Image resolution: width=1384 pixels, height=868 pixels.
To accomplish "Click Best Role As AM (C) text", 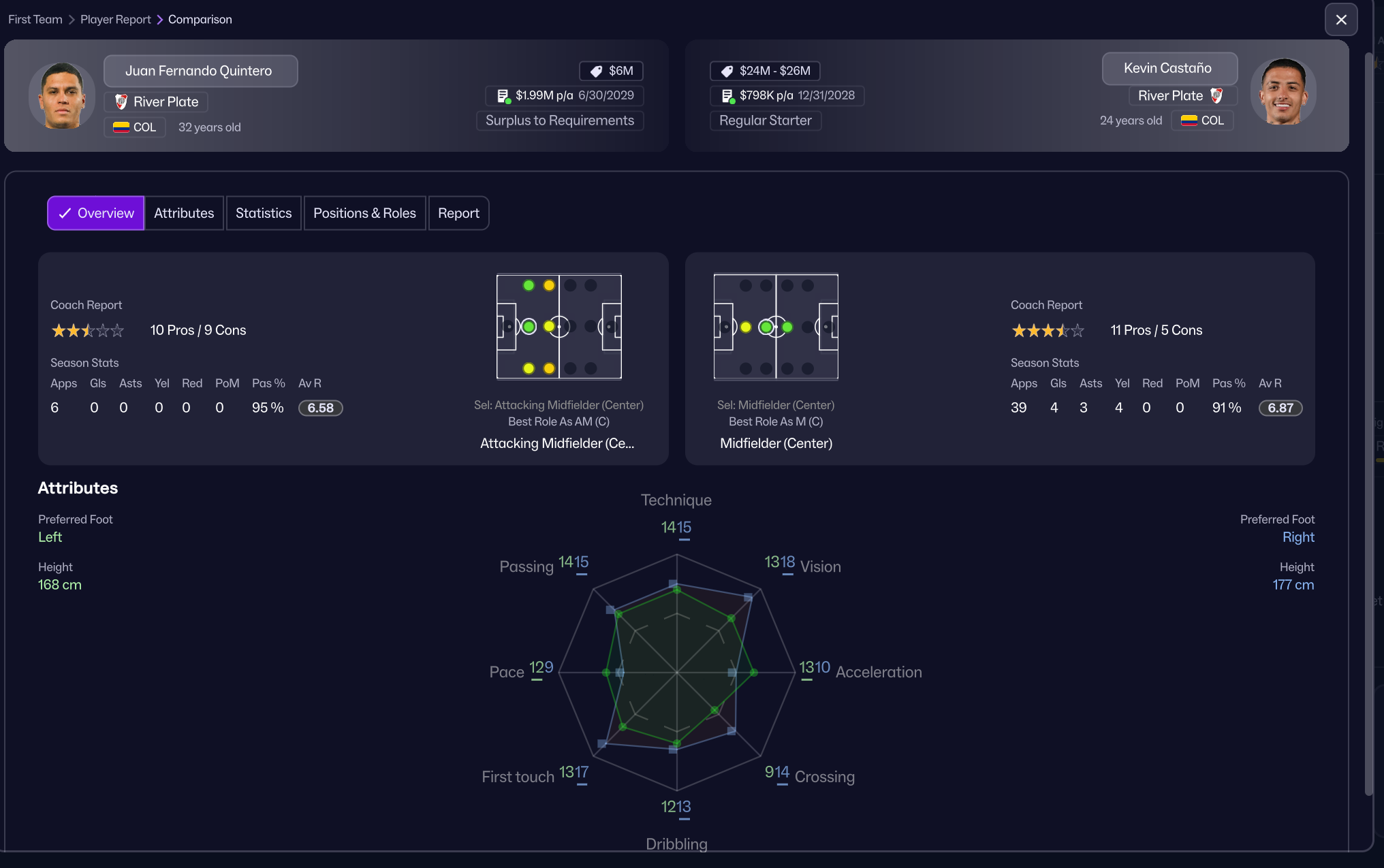I will (559, 421).
